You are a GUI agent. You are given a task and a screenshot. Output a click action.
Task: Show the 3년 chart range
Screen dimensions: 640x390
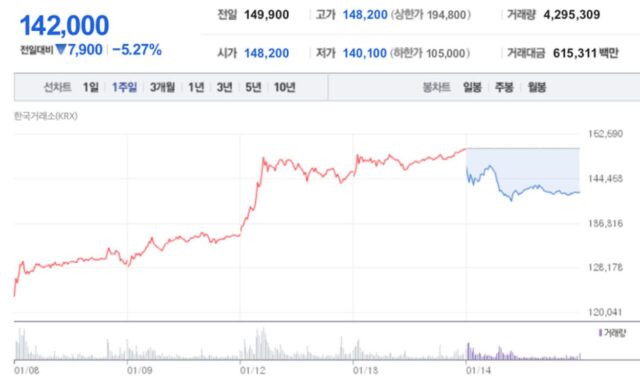[x=224, y=87]
